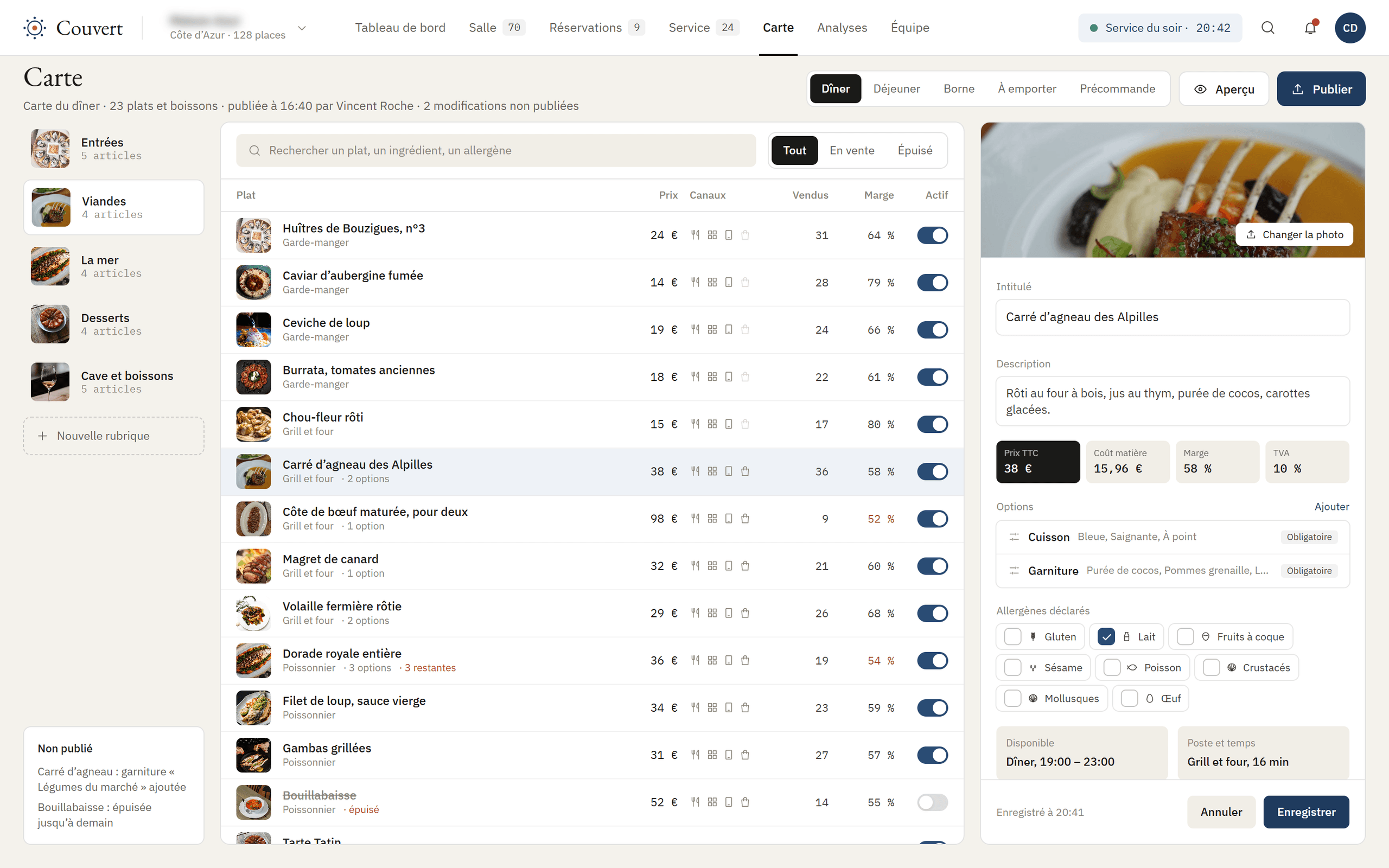Open the TVA 10 % rate field
1389x868 pixels.
coord(1307,462)
